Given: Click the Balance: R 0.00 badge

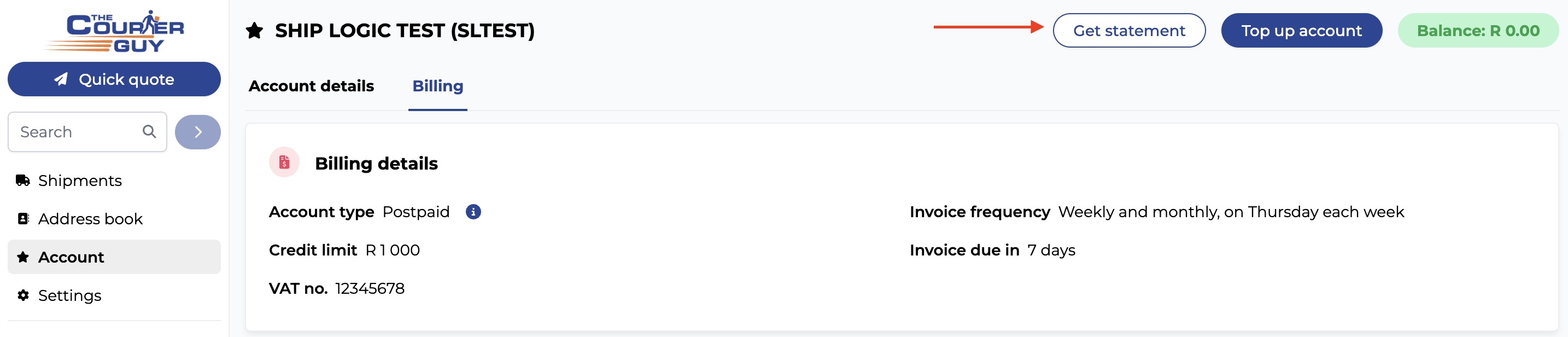Looking at the screenshot, I should pyautogui.click(x=1478, y=31).
